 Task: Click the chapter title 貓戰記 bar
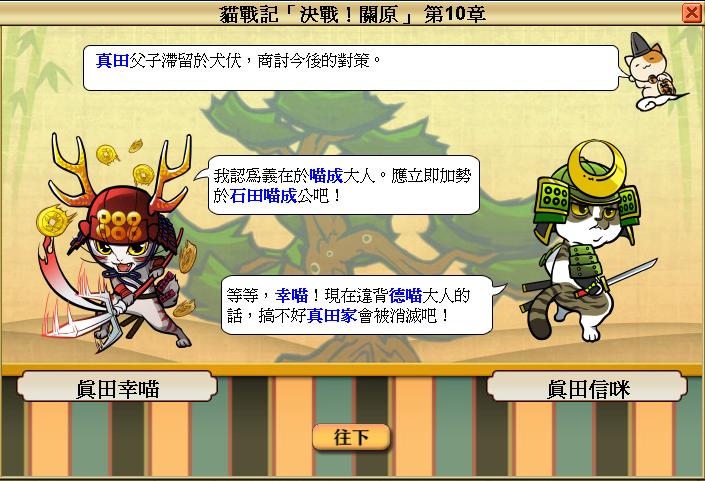click(x=352, y=13)
